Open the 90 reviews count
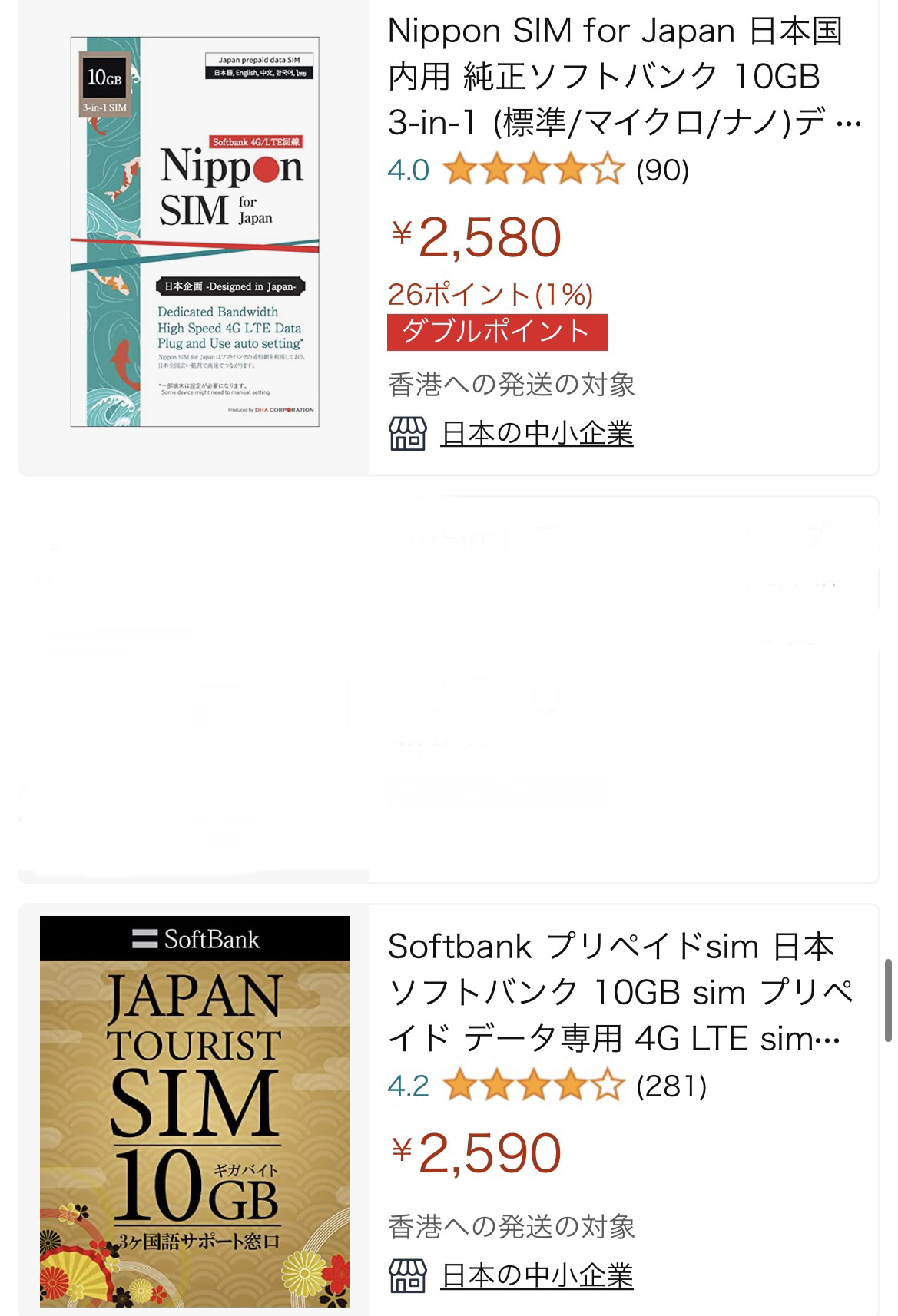 (x=663, y=170)
